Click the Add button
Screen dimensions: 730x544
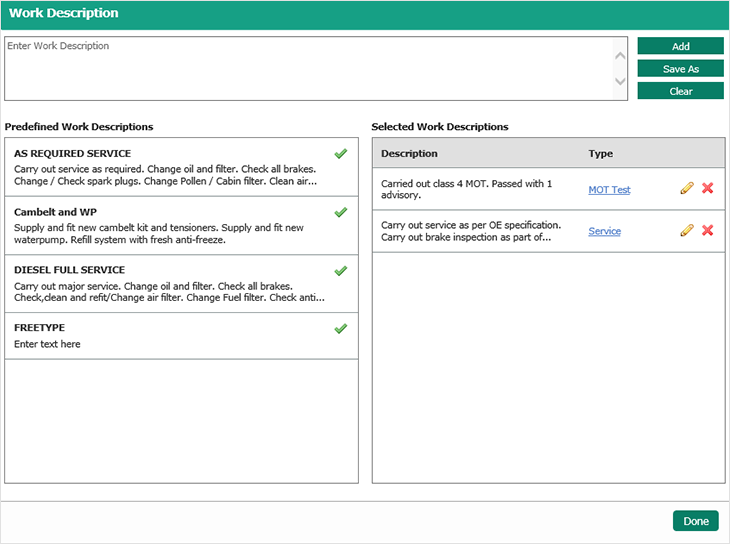coord(680,46)
